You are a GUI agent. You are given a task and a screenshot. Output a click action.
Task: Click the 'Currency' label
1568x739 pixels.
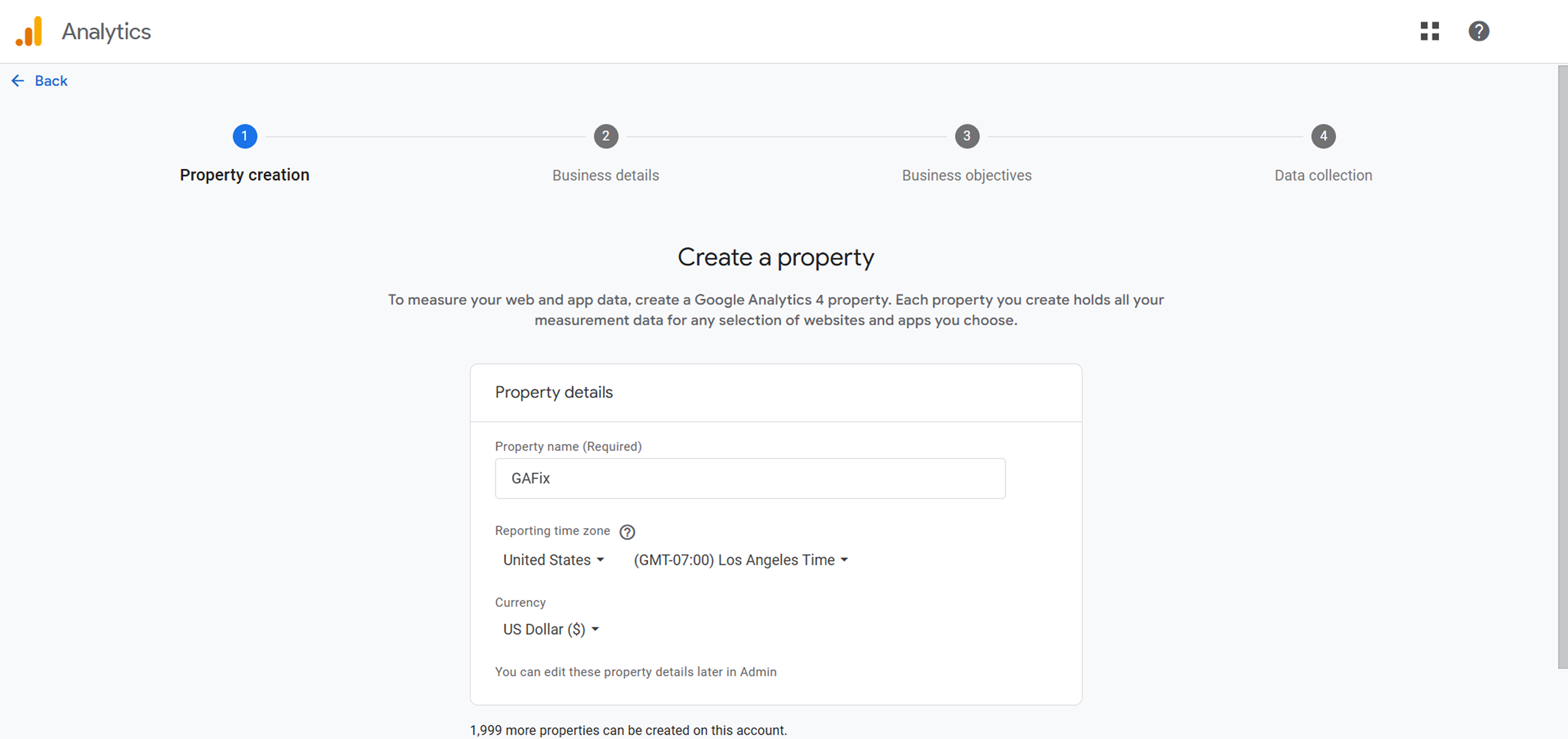pos(520,602)
